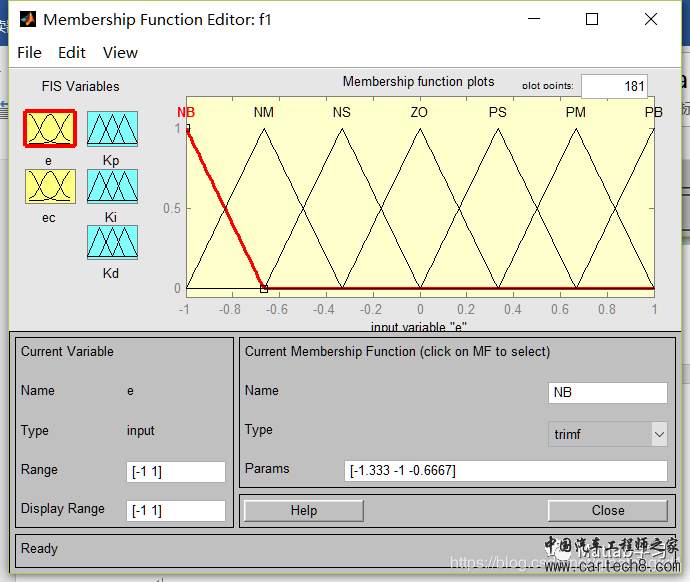
Task: Select the NS membership function label
Action: coord(341,112)
